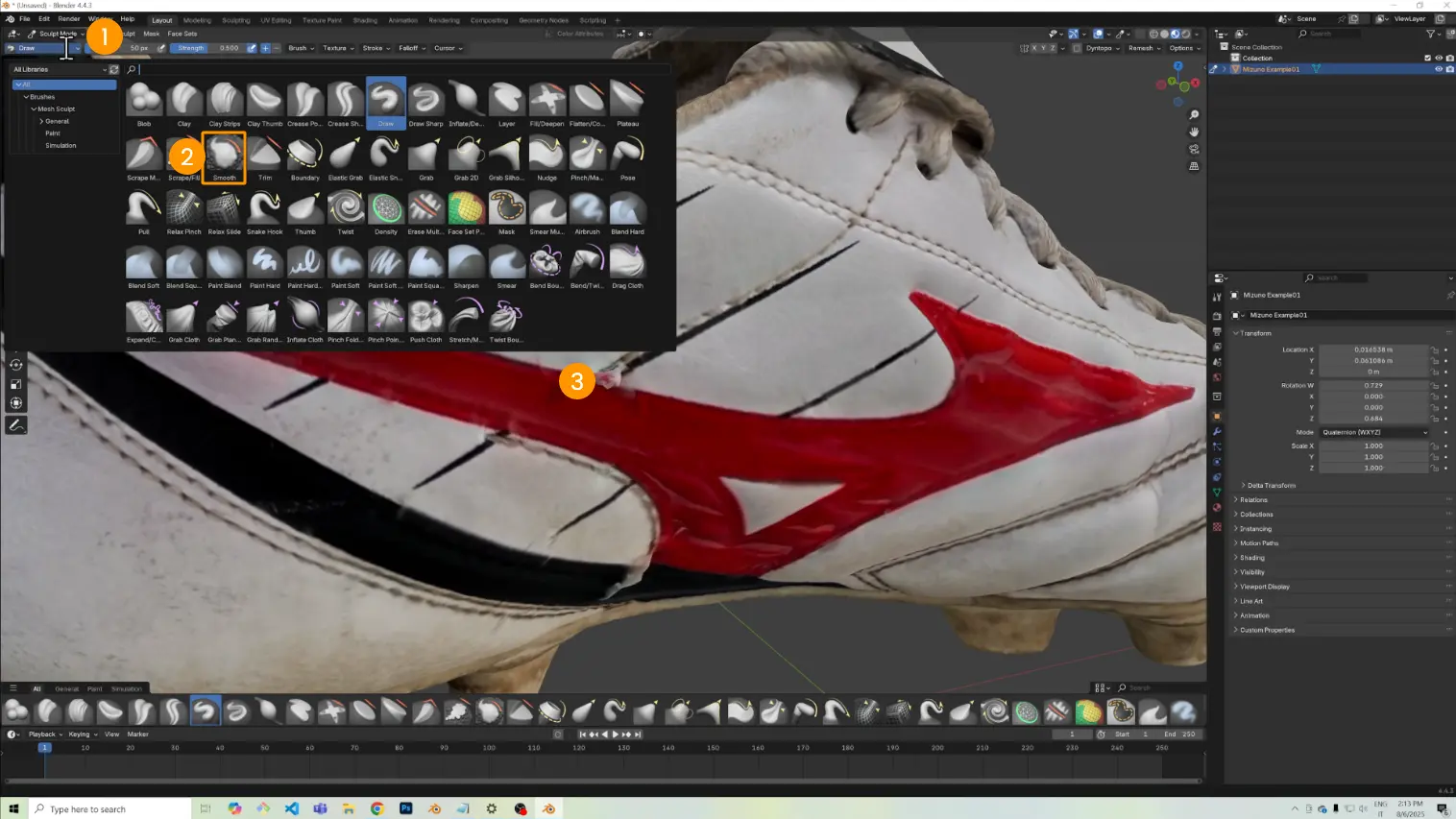Pick the Clay Strips brush thumbnail

coord(224,101)
